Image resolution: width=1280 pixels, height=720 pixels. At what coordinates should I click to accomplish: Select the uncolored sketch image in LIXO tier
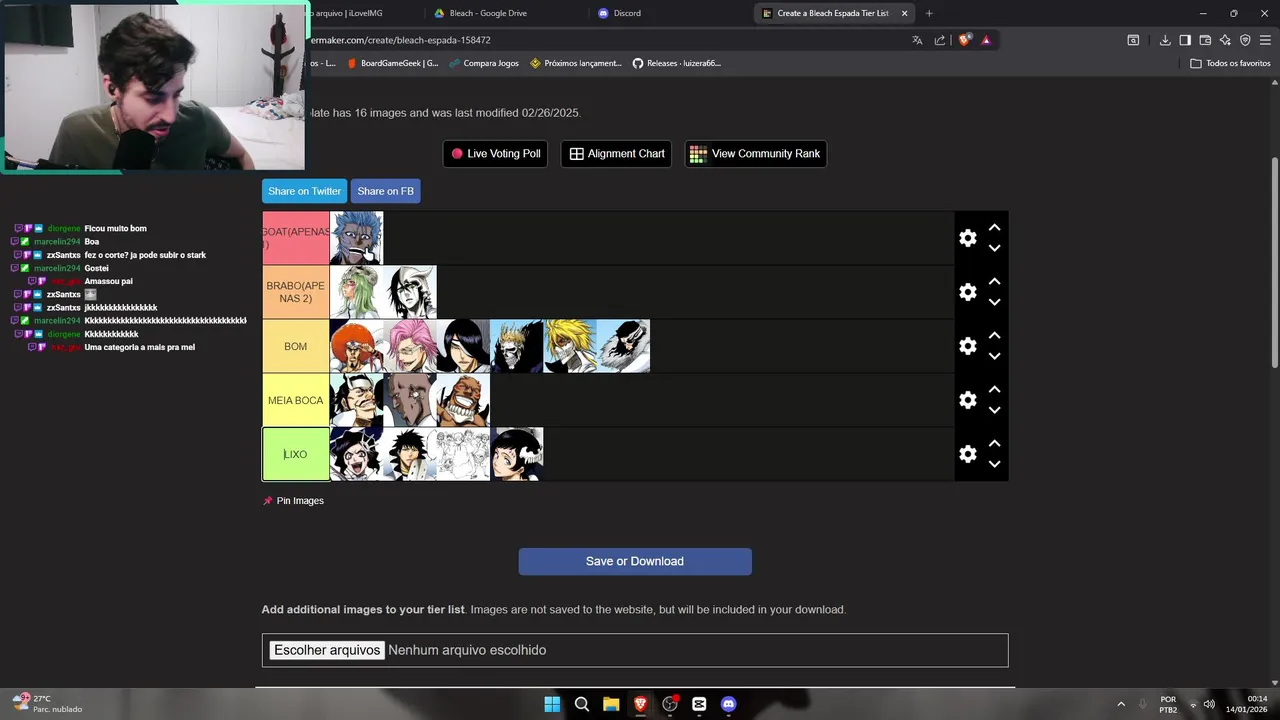point(463,454)
